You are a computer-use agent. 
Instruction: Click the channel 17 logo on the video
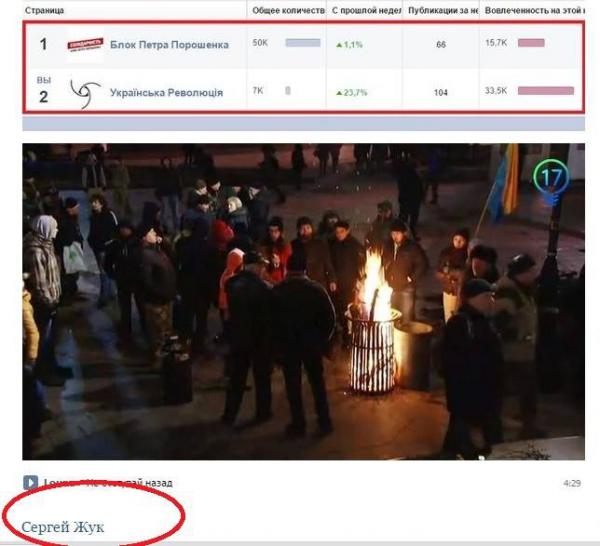coord(549,177)
